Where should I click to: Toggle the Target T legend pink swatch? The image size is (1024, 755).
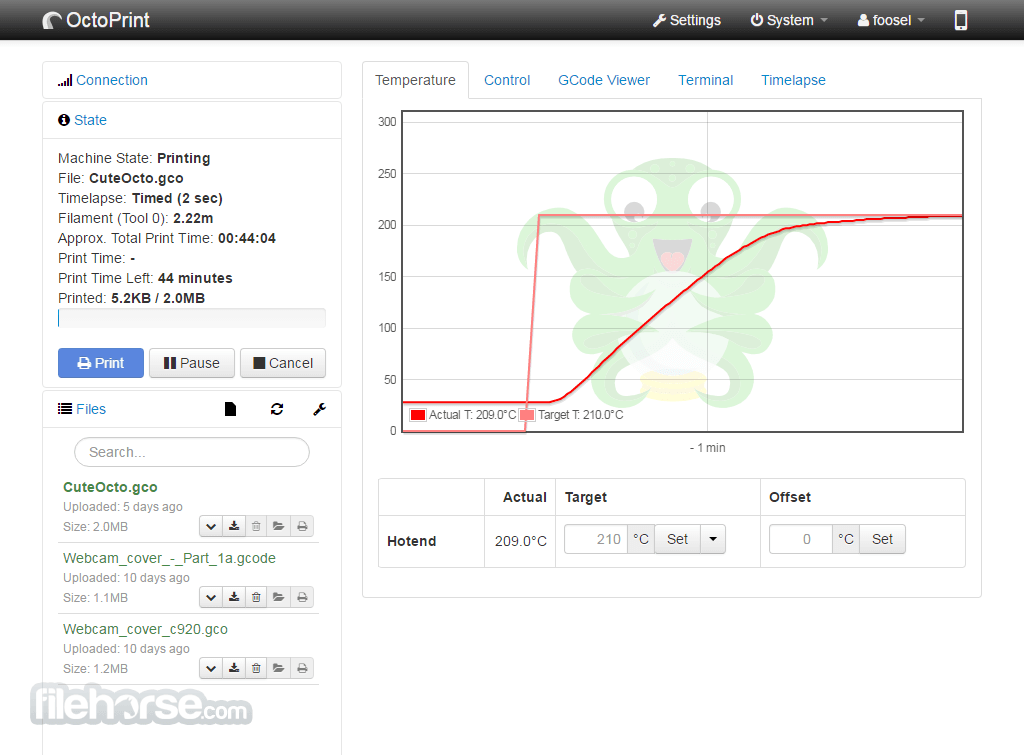[527, 415]
